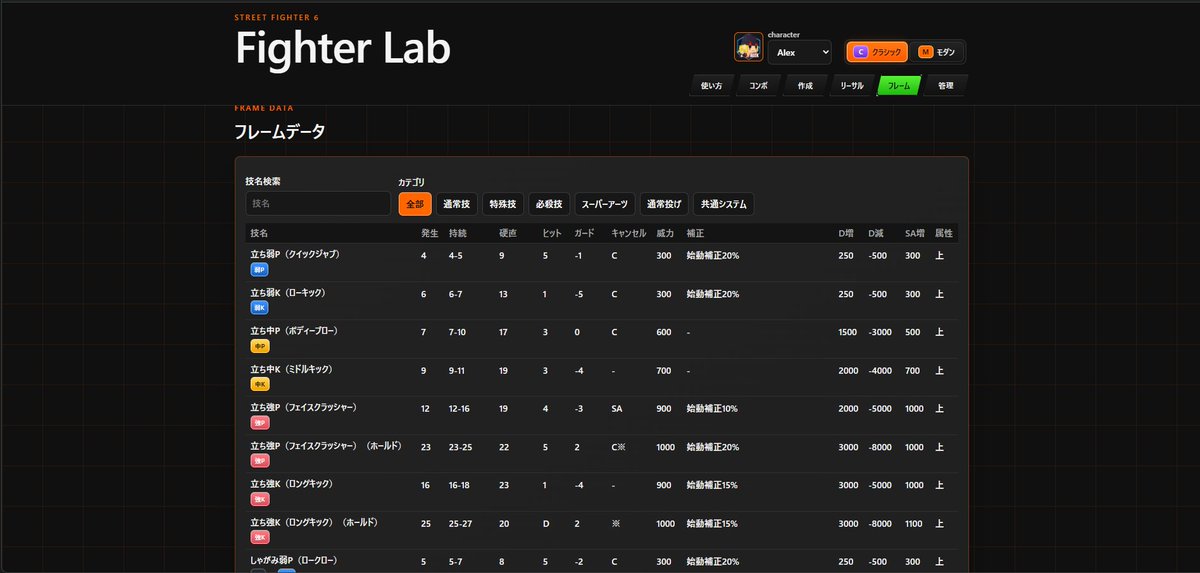
Task: Click the 属性 column header
Action: pyautogui.click(x=944, y=233)
